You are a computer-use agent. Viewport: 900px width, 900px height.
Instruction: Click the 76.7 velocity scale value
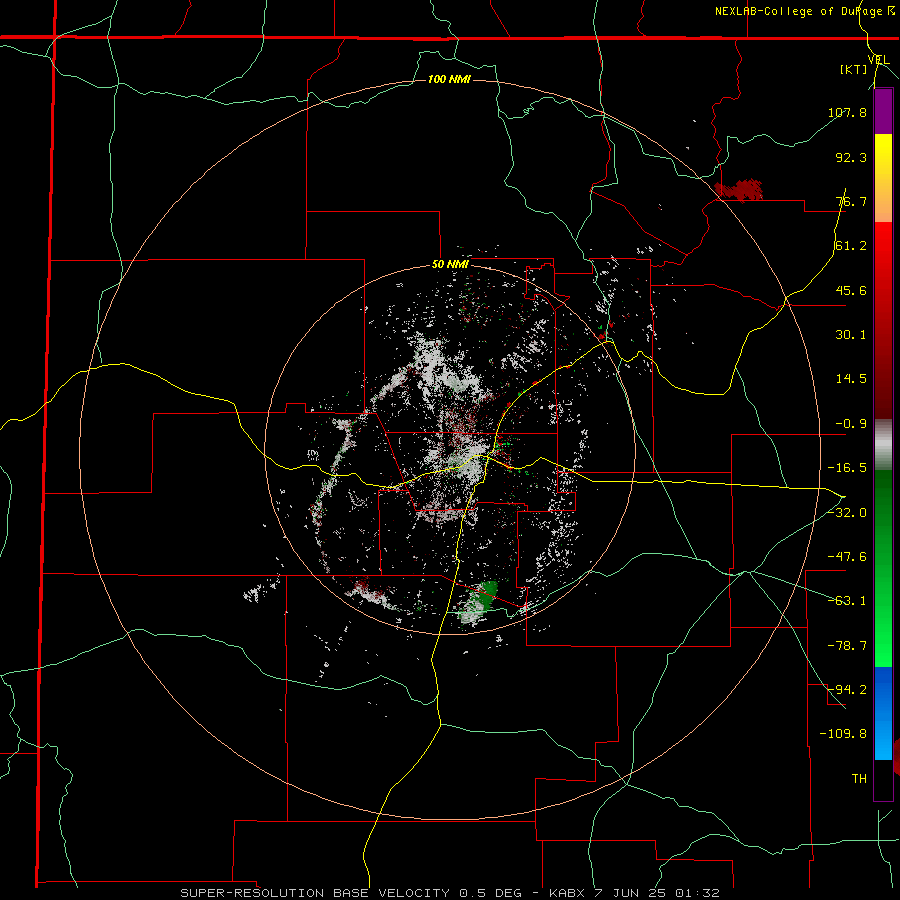[851, 201]
